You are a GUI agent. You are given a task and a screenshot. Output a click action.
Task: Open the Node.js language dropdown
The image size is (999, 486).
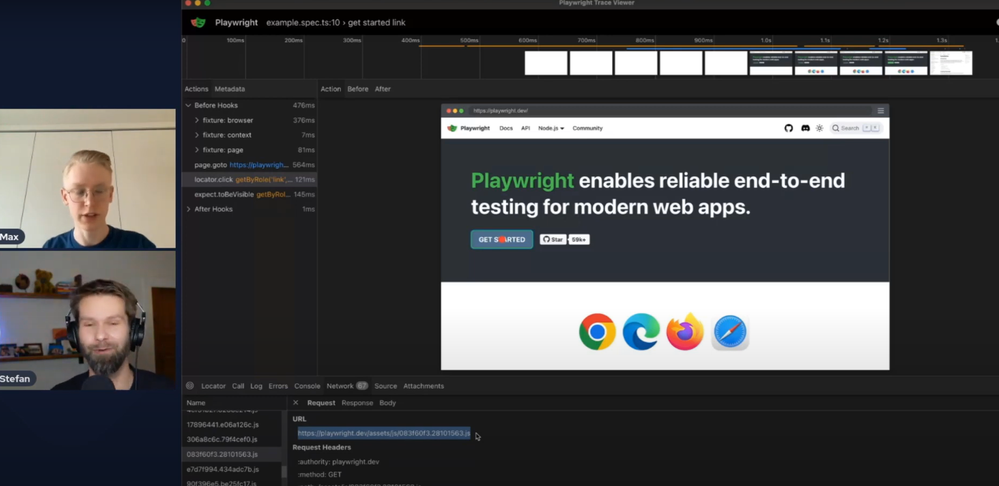[551, 128]
